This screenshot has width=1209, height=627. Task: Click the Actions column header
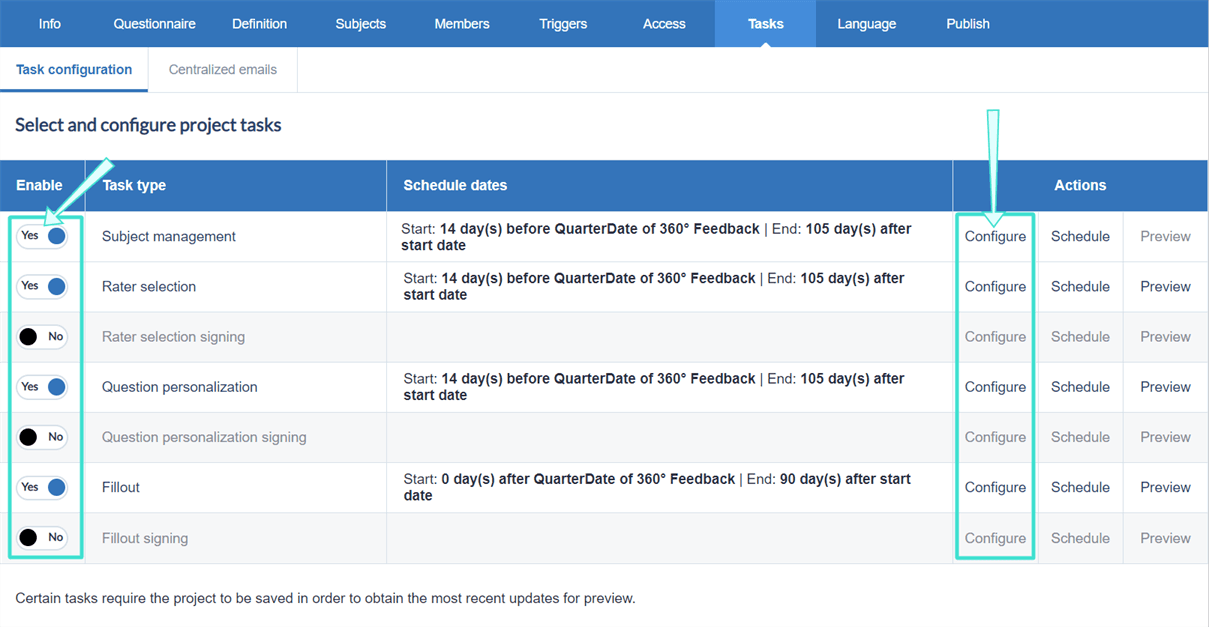pyautogui.click(x=1080, y=185)
